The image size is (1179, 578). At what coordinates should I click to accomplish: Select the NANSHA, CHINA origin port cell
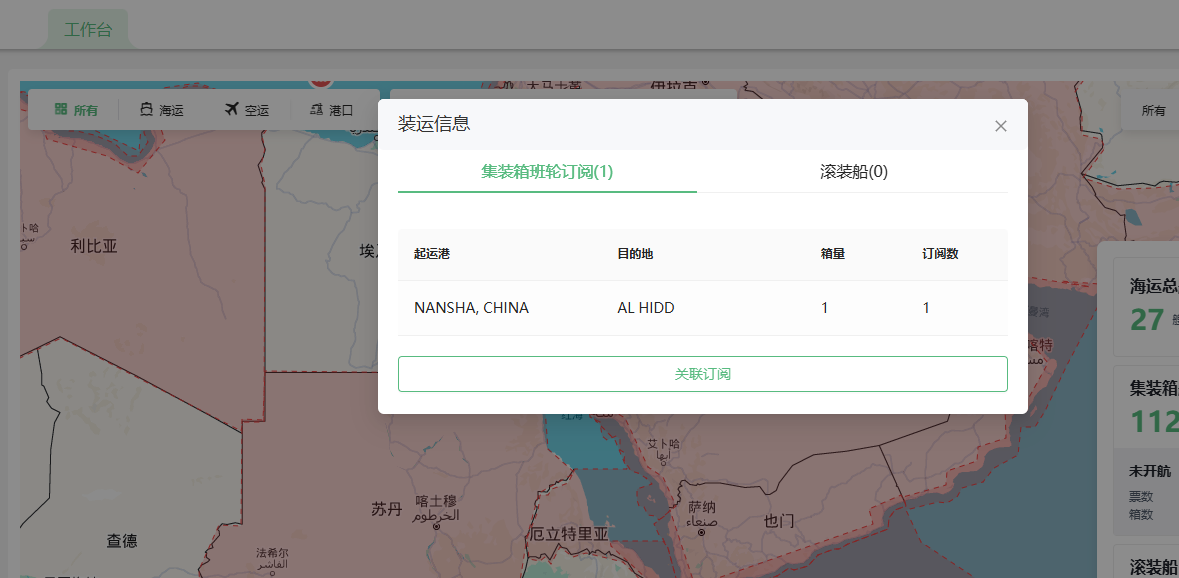[x=471, y=308]
